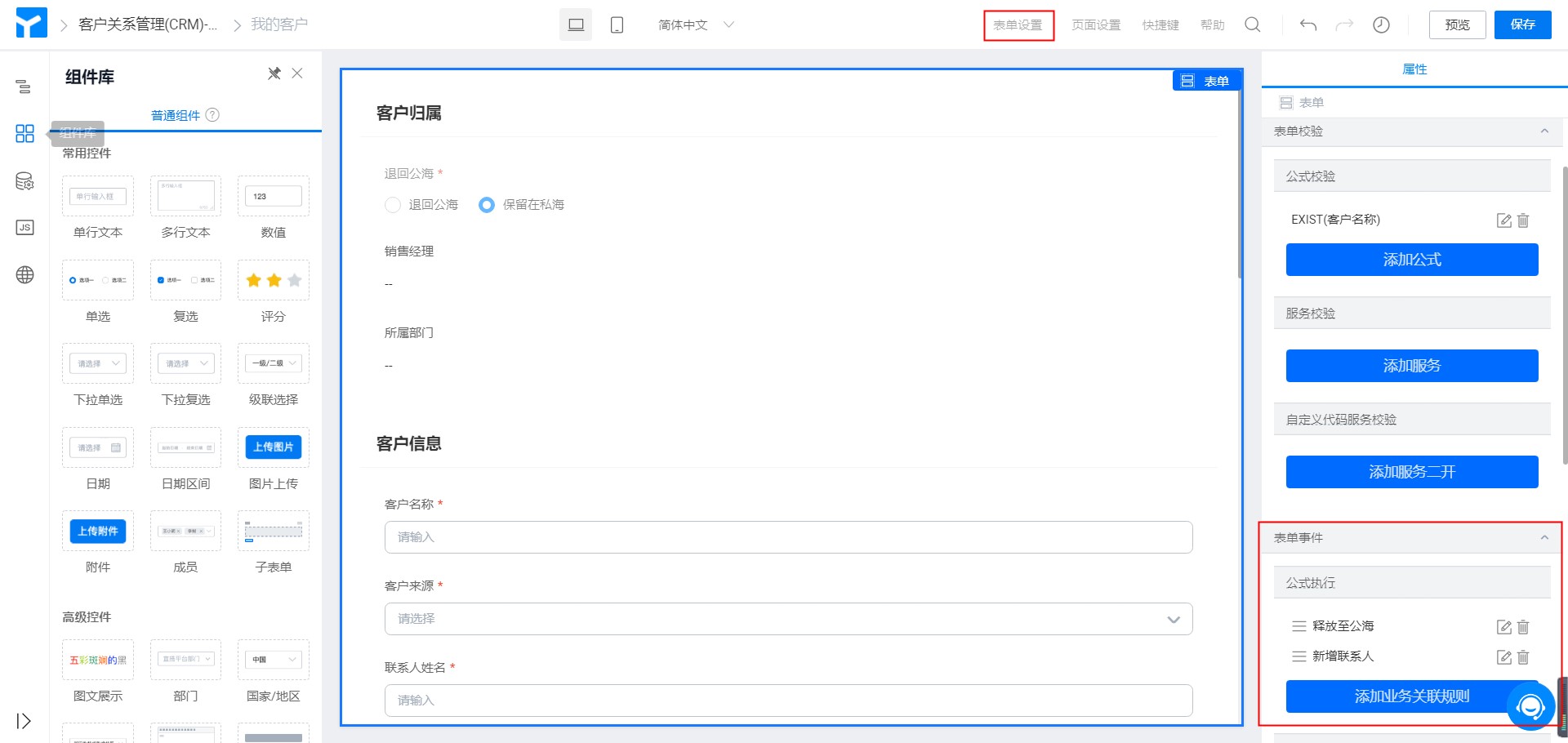This screenshot has width=1568, height=743.
Task: Open the history clock icon
Action: point(1381,24)
